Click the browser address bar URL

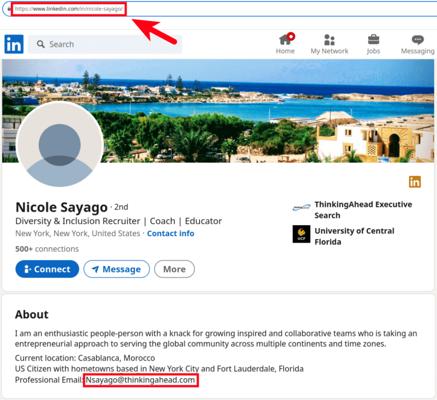[69, 9]
